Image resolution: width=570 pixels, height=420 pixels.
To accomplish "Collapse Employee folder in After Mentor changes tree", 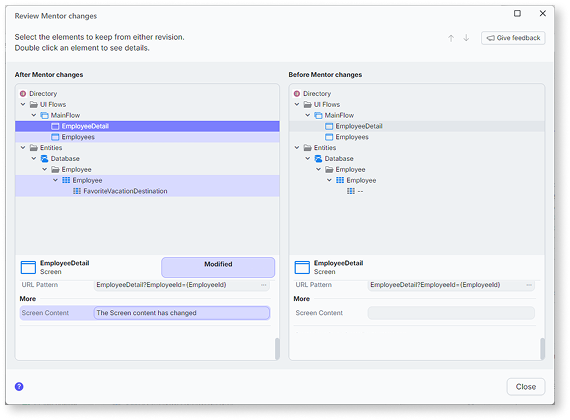I will click(44, 169).
